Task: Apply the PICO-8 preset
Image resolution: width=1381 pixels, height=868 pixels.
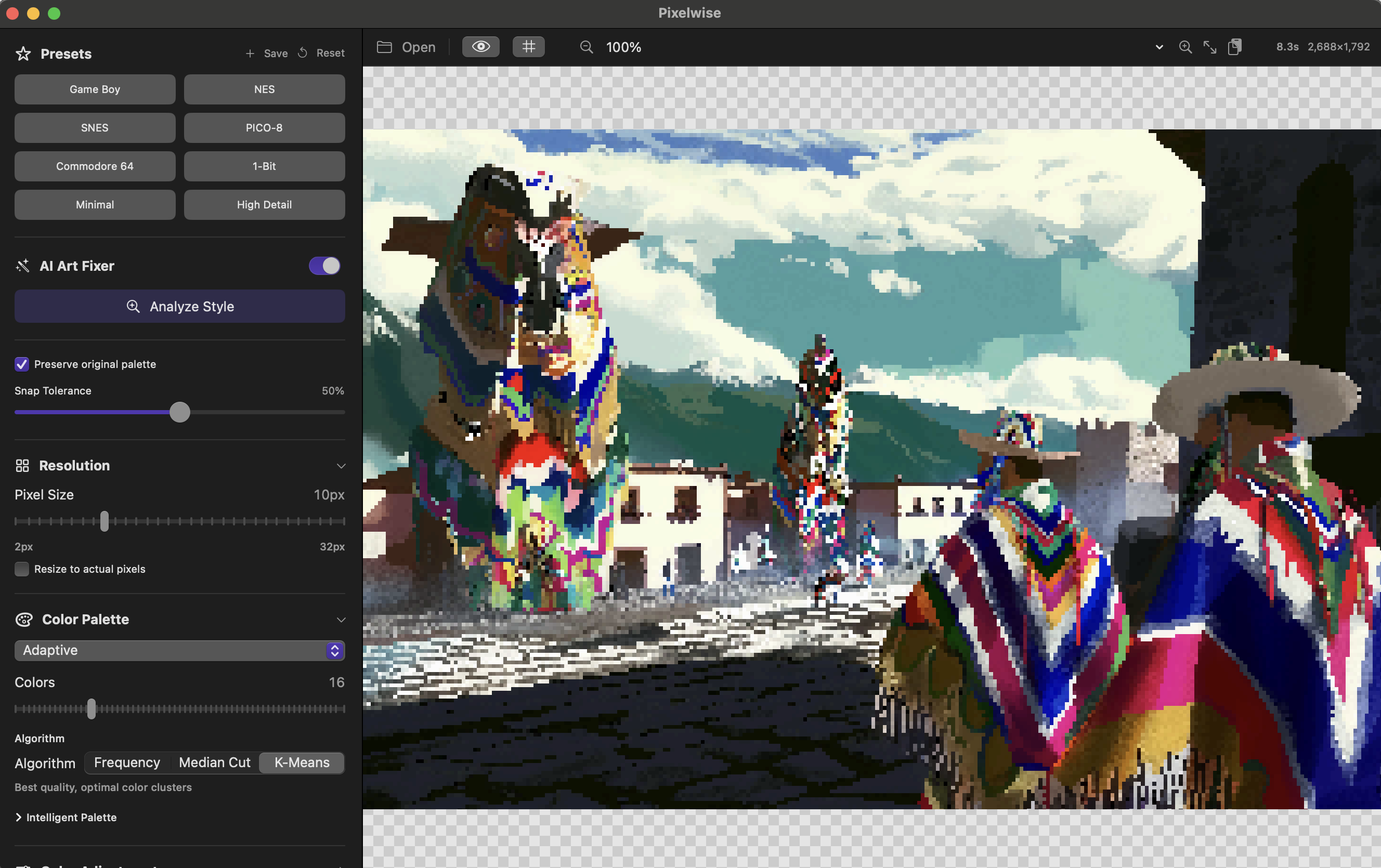Action: (x=264, y=128)
